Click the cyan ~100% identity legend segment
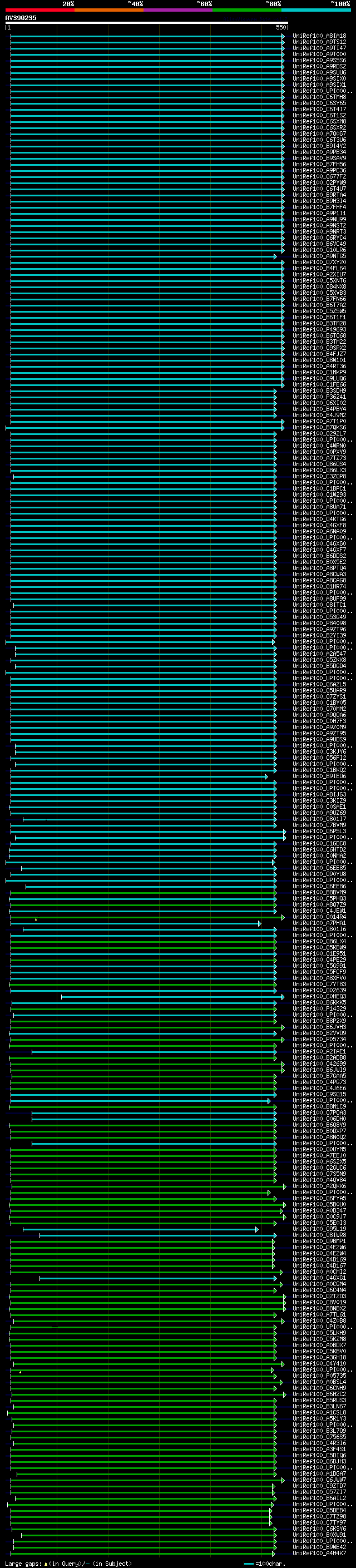 click(315, 10)
